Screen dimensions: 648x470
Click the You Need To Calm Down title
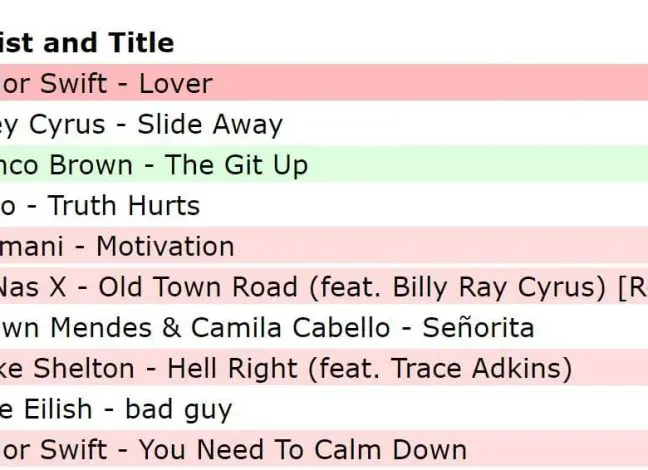[x=302, y=450]
